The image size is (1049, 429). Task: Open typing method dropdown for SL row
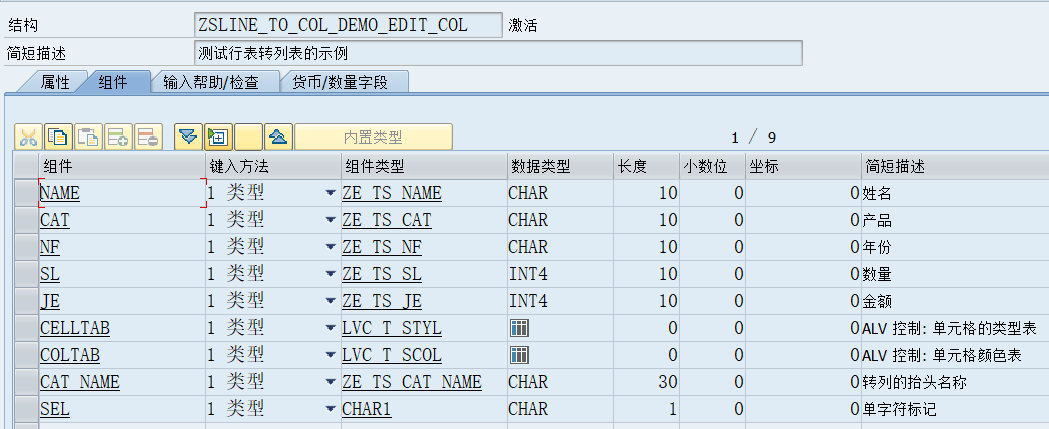[330, 274]
